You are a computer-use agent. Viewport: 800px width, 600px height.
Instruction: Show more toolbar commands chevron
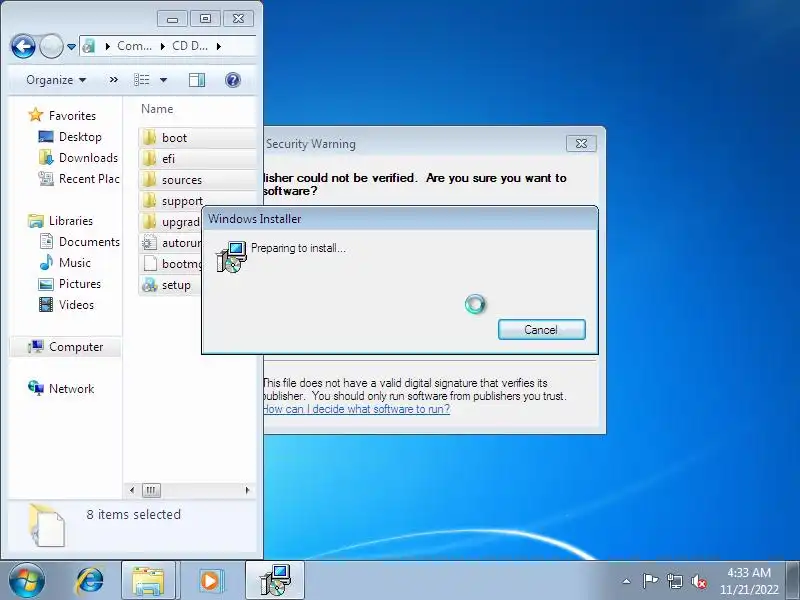coord(114,80)
